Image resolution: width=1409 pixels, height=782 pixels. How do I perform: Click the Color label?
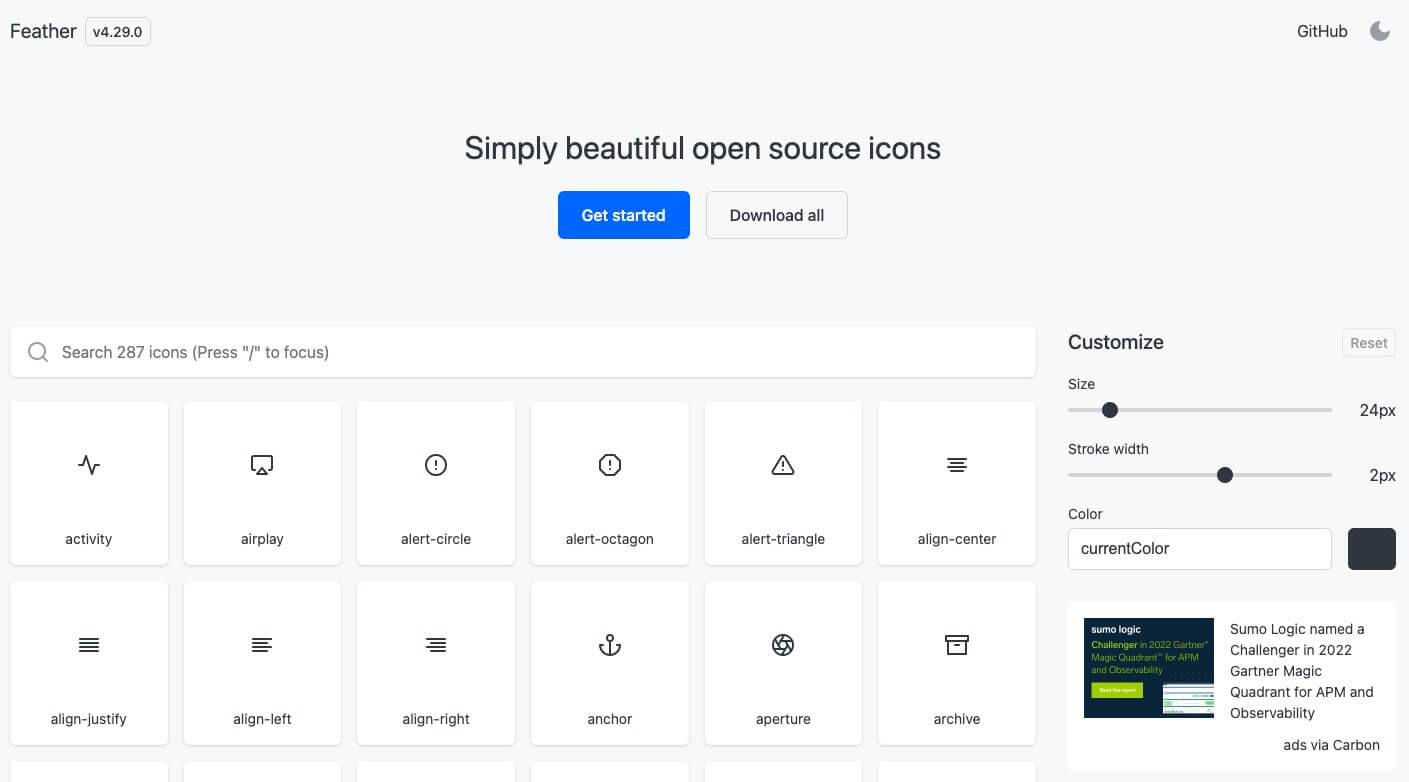click(x=1085, y=514)
